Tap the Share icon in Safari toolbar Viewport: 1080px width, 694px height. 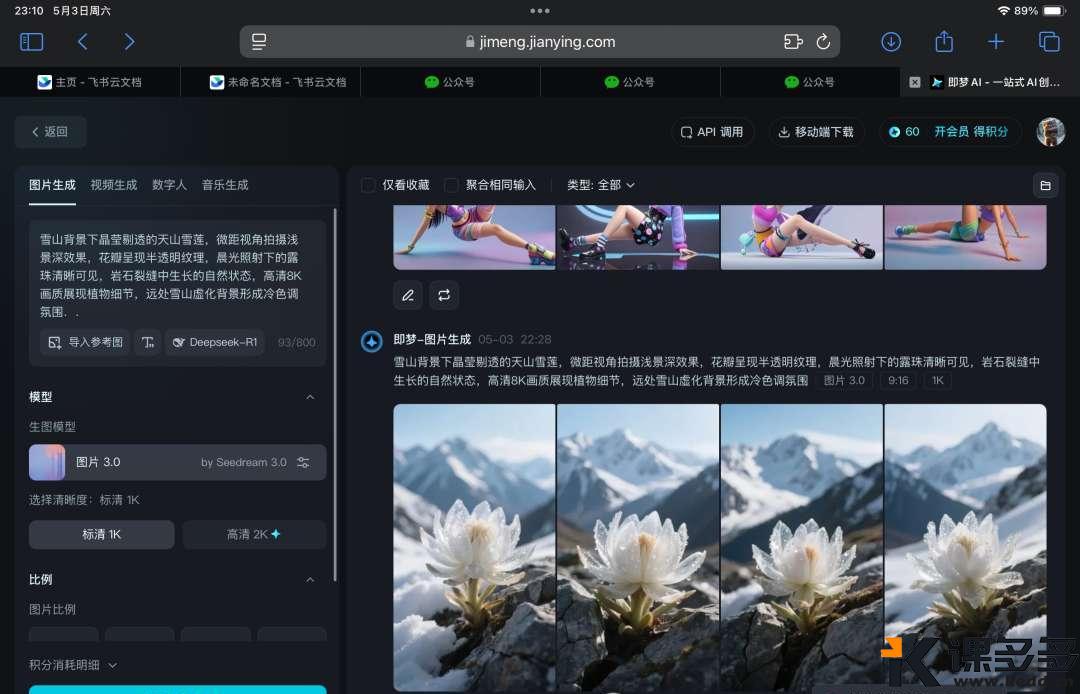click(x=944, y=41)
